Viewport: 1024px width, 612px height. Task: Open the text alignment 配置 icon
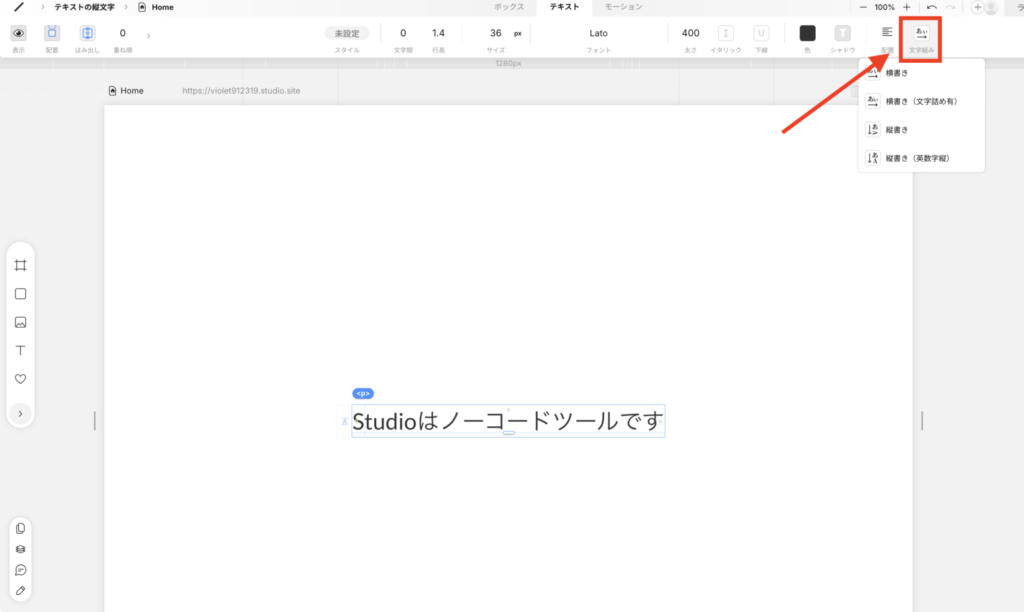887,32
